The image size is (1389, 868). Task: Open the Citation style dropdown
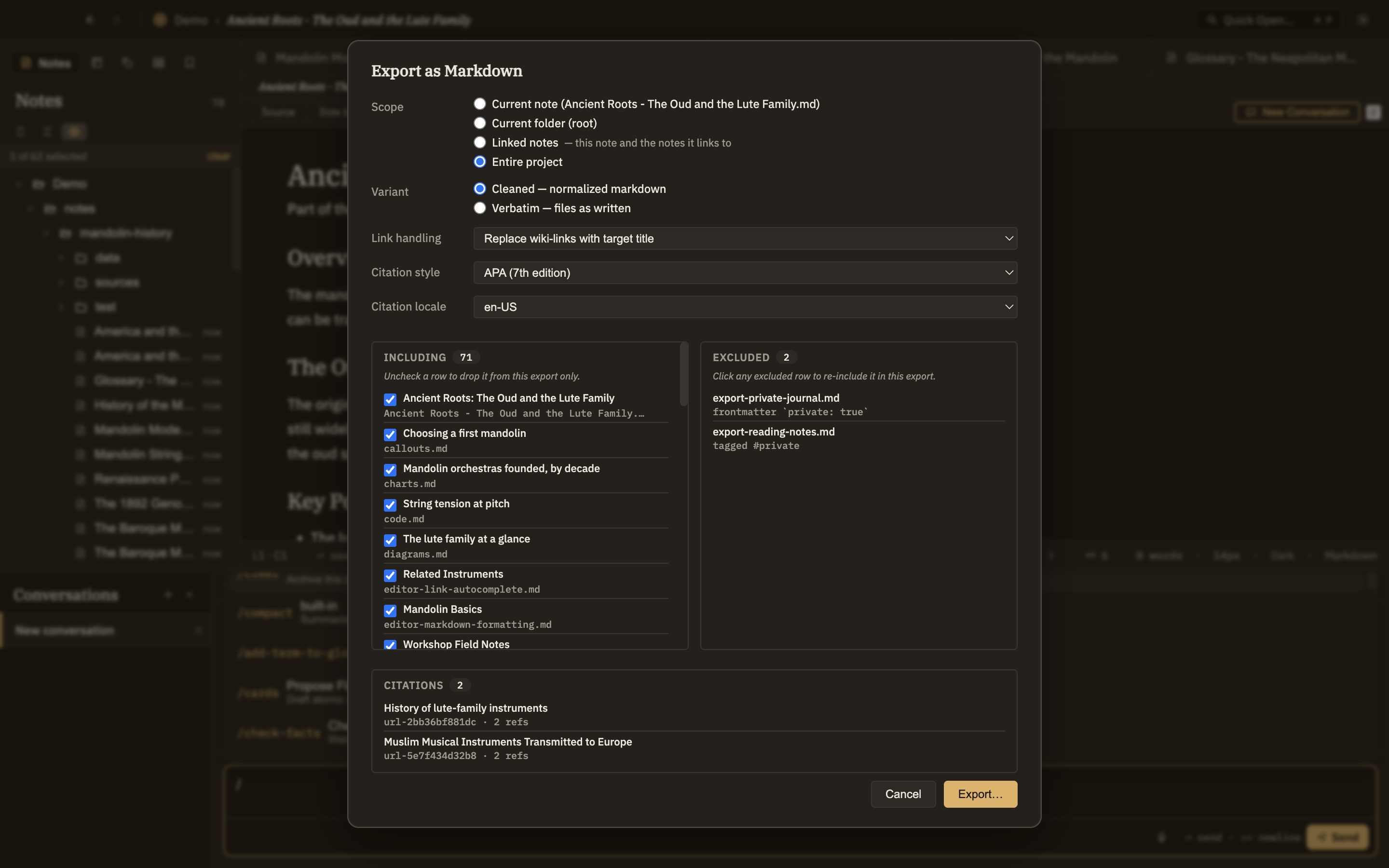coord(745,272)
